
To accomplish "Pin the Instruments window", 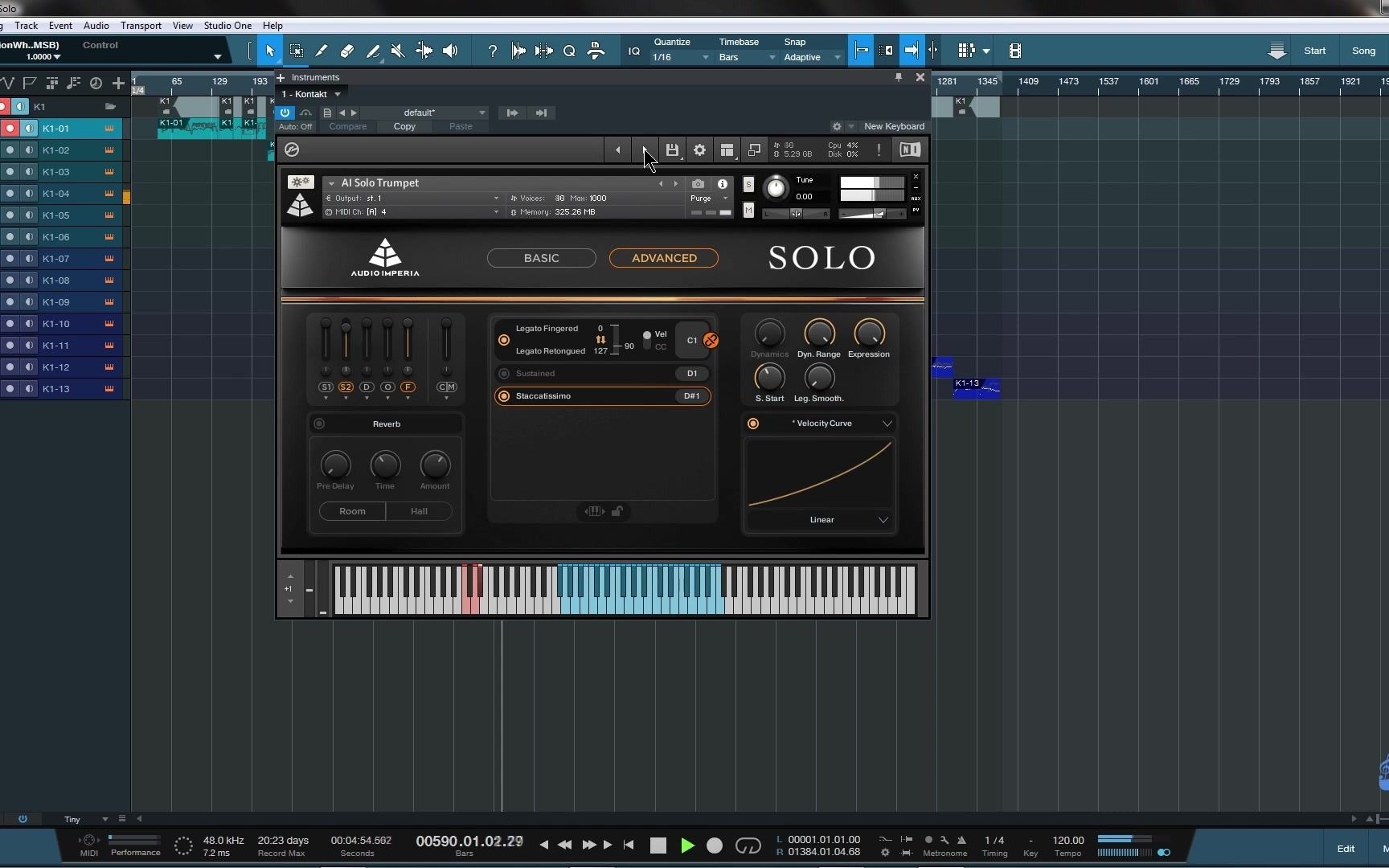I will pos(899,77).
